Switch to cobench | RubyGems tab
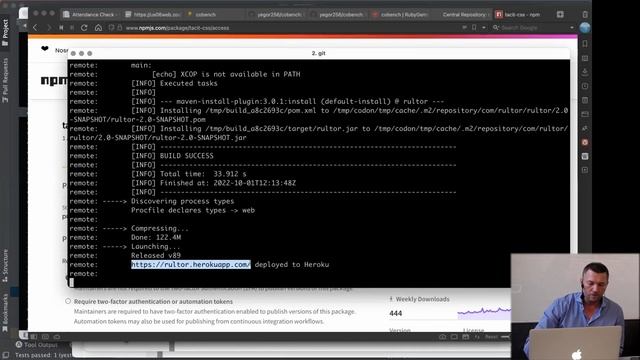This screenshot has height=360, width=640. (x=400, y=14)
